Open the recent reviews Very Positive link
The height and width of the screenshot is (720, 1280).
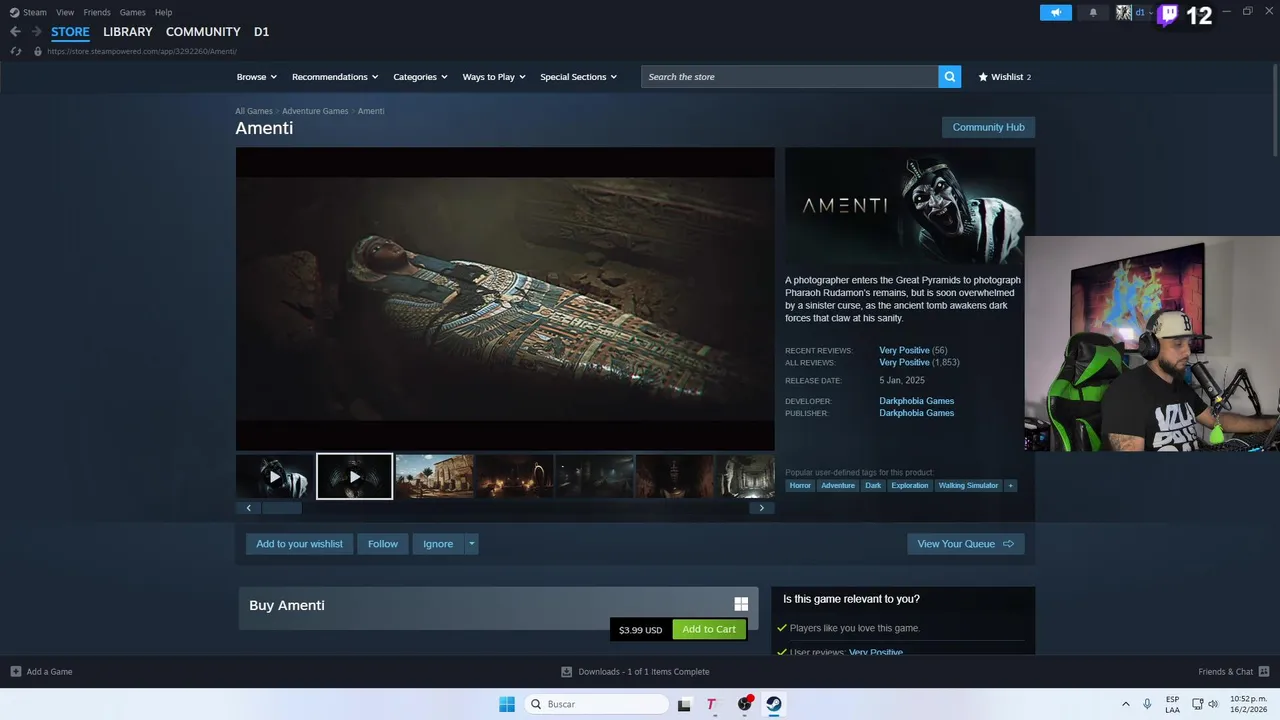(904, 350)
